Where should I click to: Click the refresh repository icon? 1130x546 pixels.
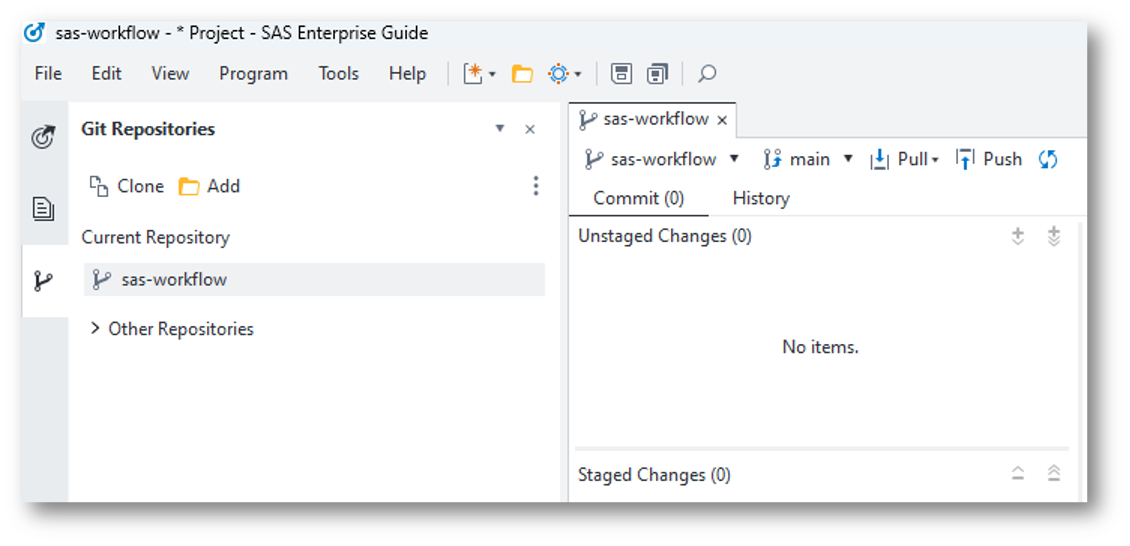coord(1048,159)
